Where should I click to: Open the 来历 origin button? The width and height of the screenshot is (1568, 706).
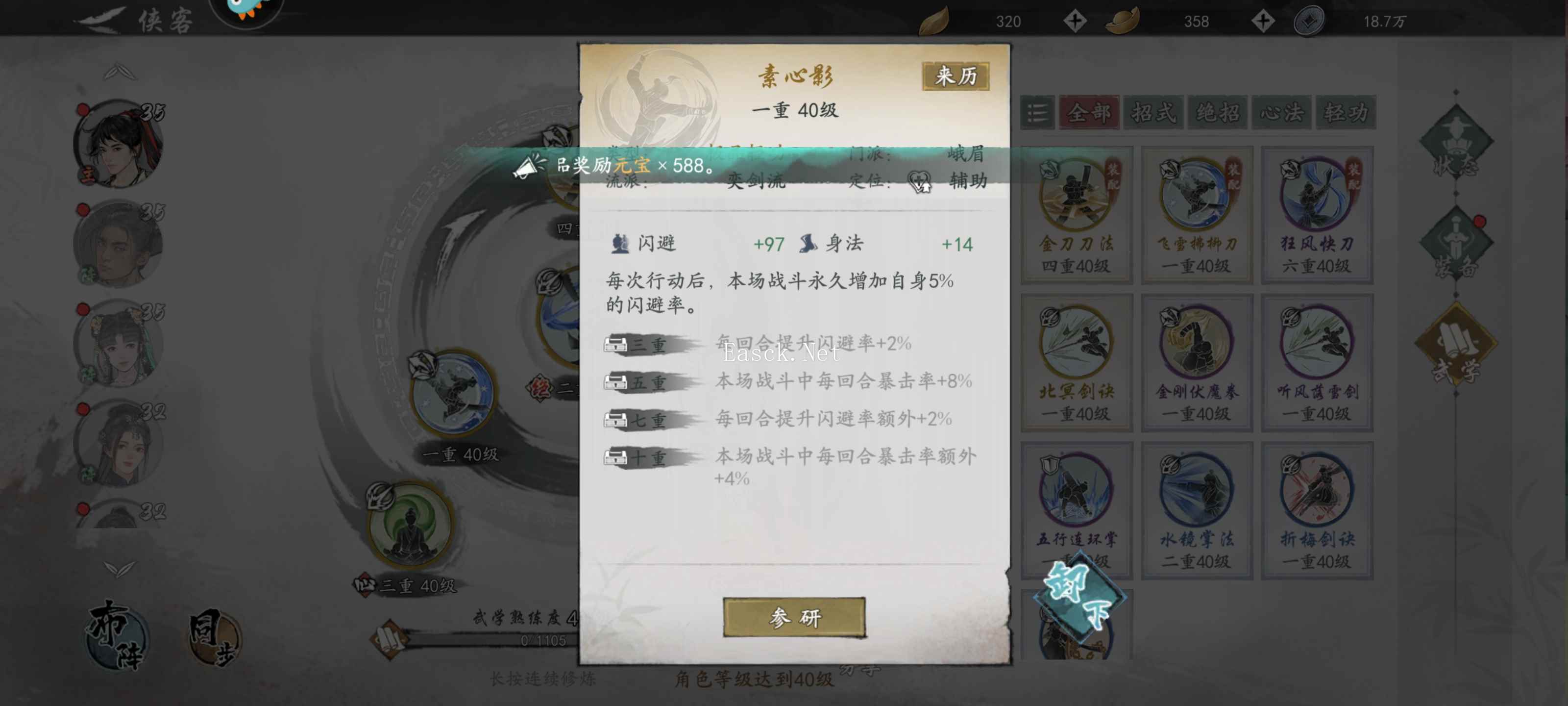(x=955, y=76)
